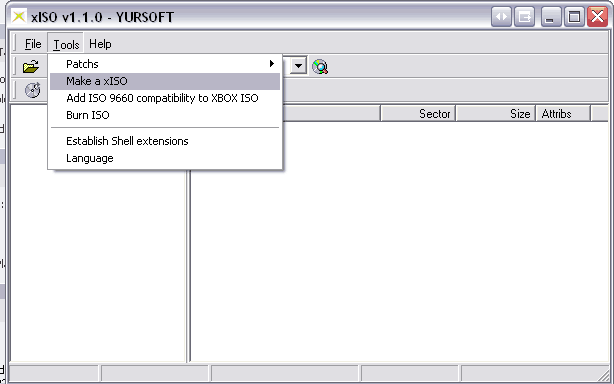The image size is (614, 384).
Task: Select Burn ISO menu entry
Action: [165, 115]
